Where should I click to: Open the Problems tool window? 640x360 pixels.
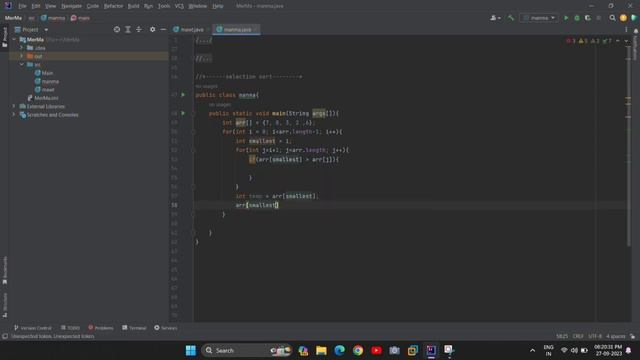pos(100,328)
